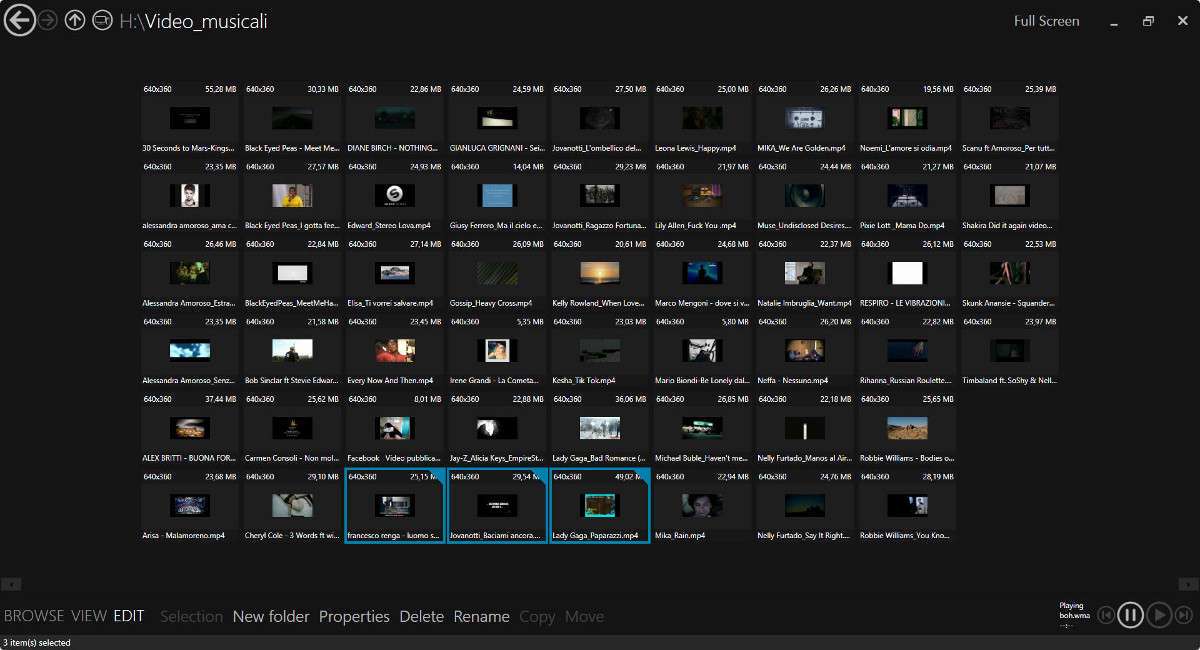The height and width of the screenshot is (650, 1200).
Task: Click the Copy command
Action: point(537,617)
